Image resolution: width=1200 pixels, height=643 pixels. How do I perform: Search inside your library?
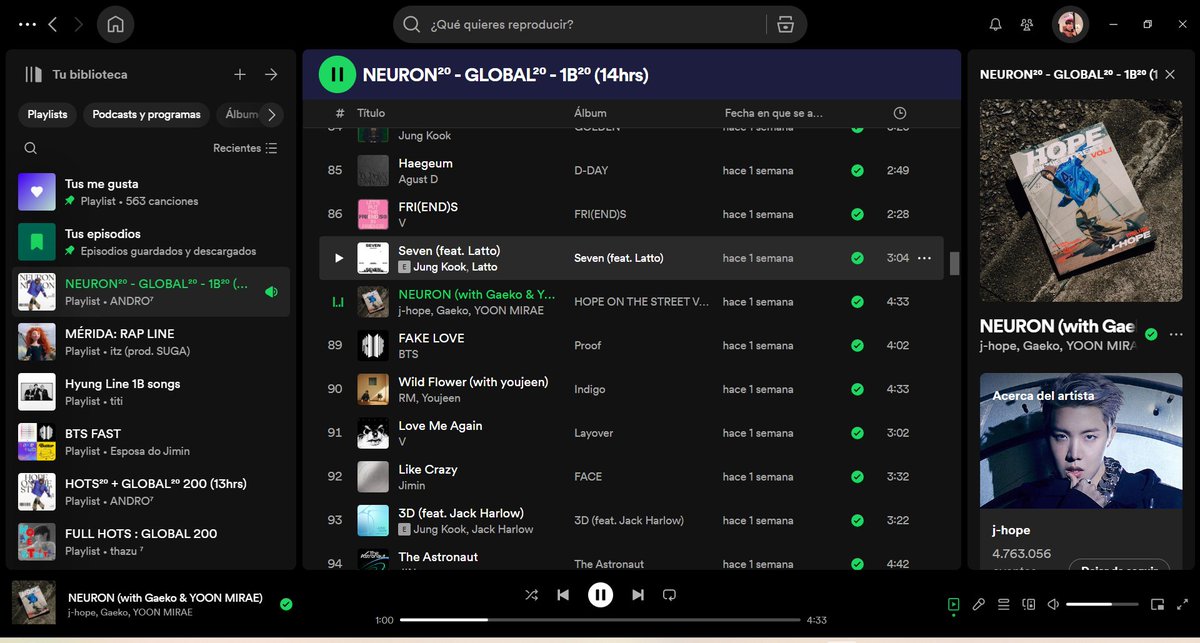point(31,148)
